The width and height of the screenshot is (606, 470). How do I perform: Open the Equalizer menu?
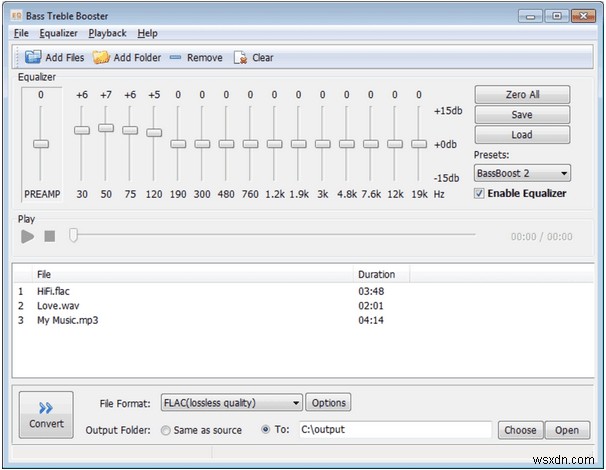(x=58, y=33)
